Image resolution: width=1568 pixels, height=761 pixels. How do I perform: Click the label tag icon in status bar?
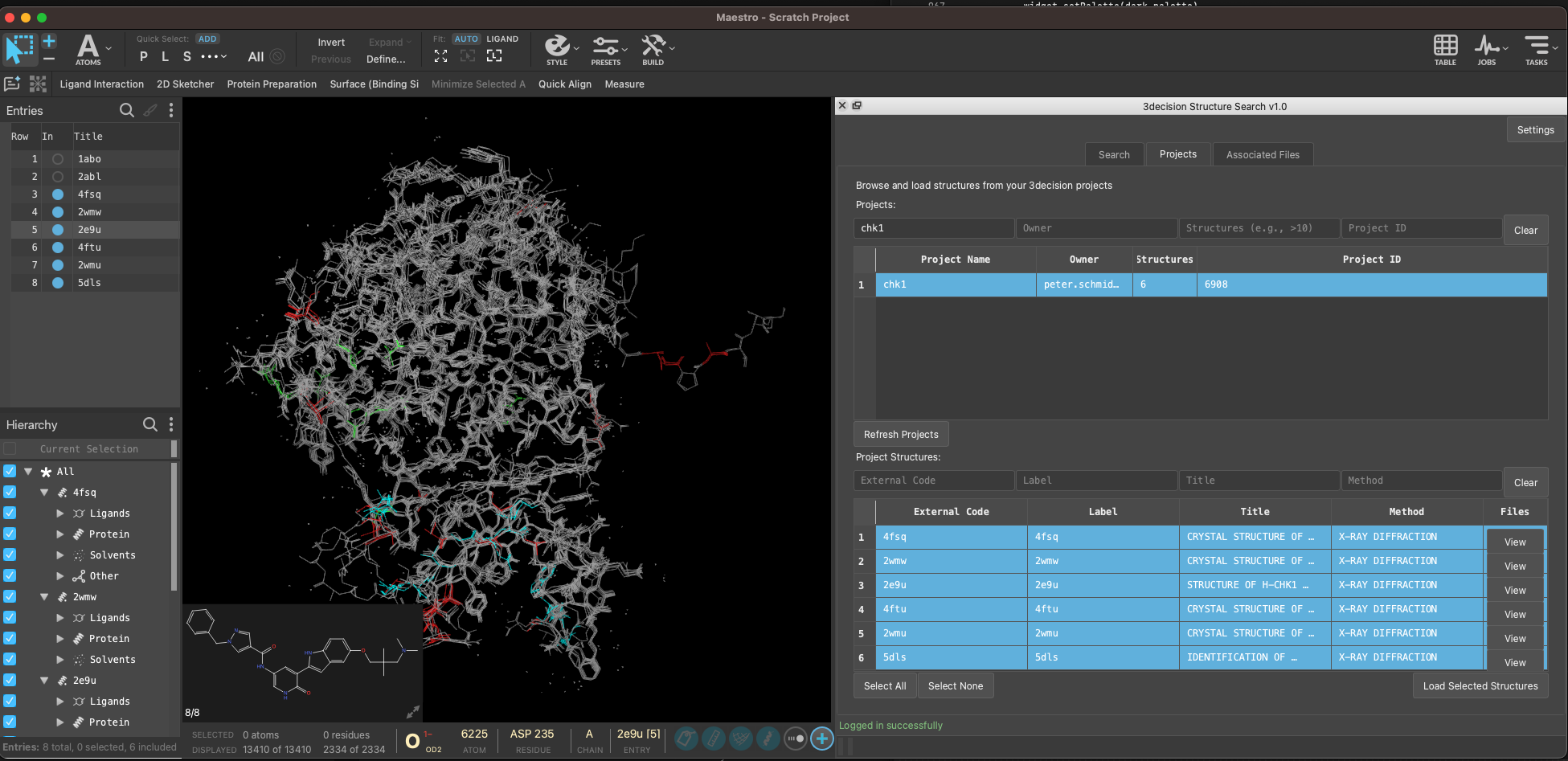pyautogui.click(x=686, y=738)
